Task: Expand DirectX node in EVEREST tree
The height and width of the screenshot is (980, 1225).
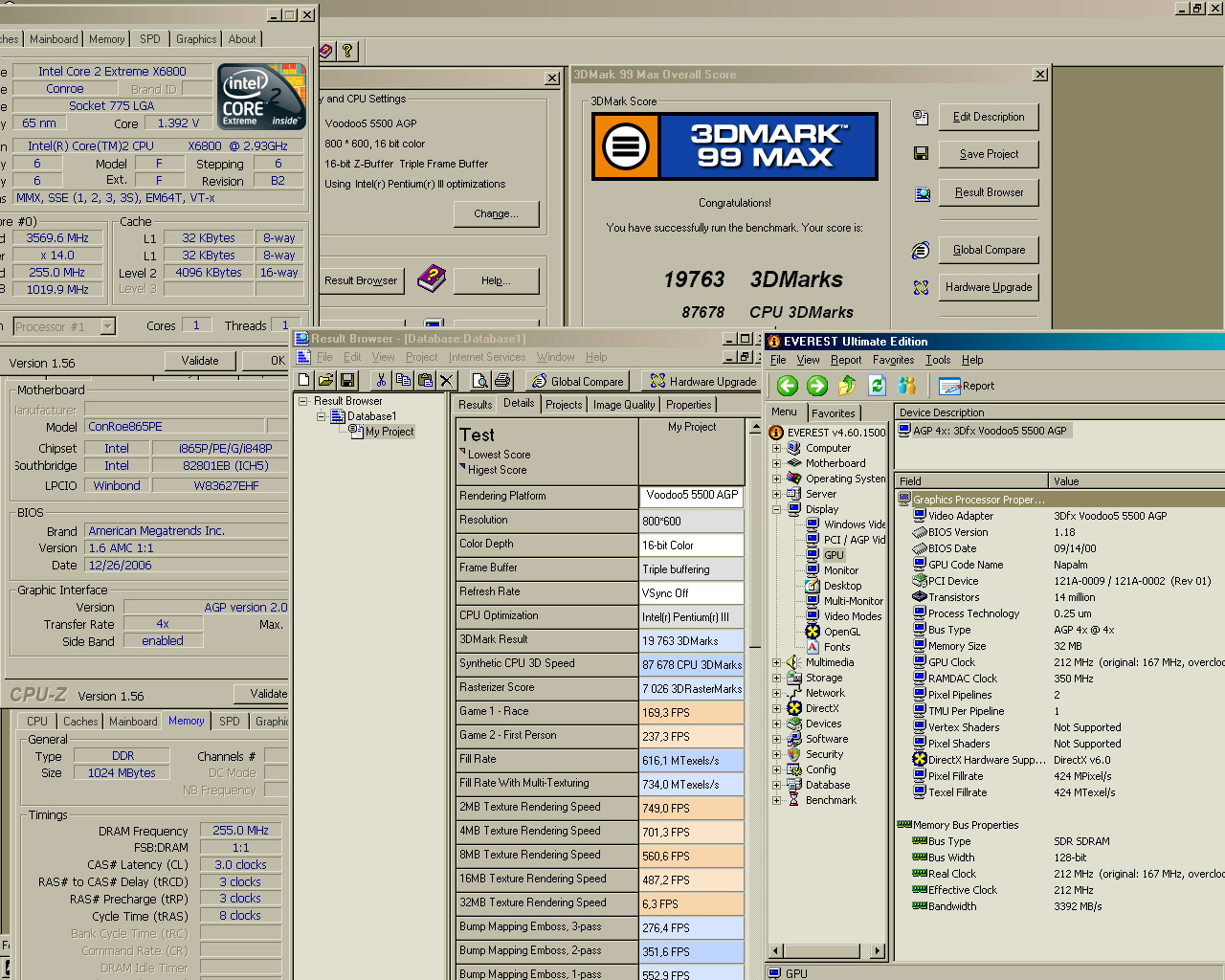Action: tap(776, 708)
